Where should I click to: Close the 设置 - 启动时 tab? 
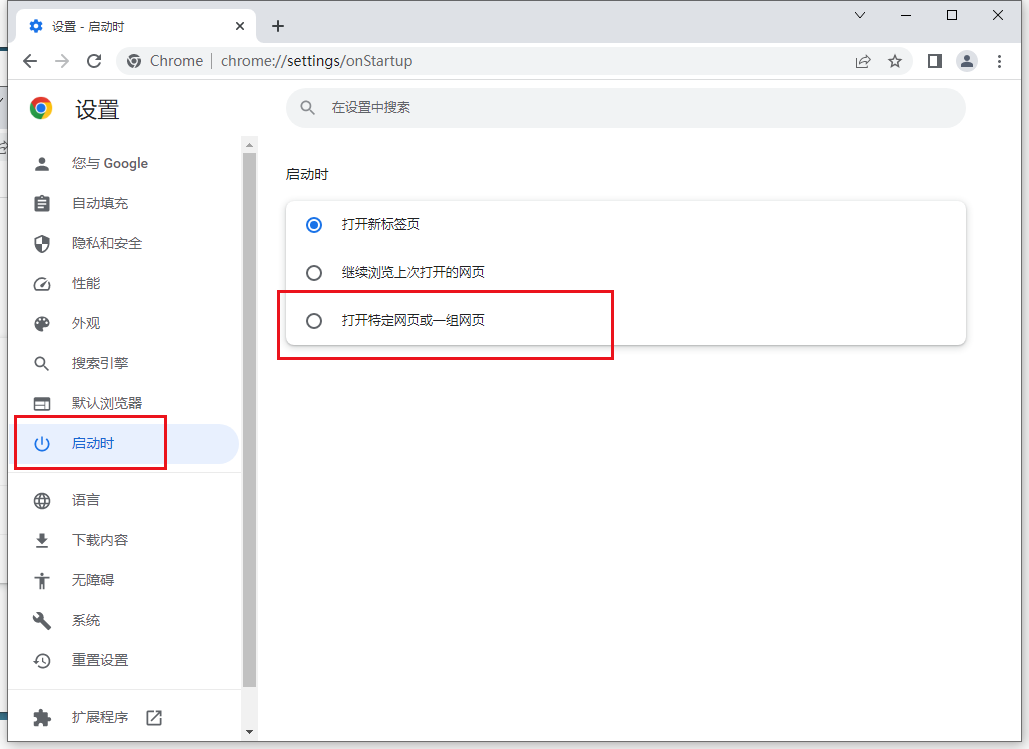pos(240,26)
